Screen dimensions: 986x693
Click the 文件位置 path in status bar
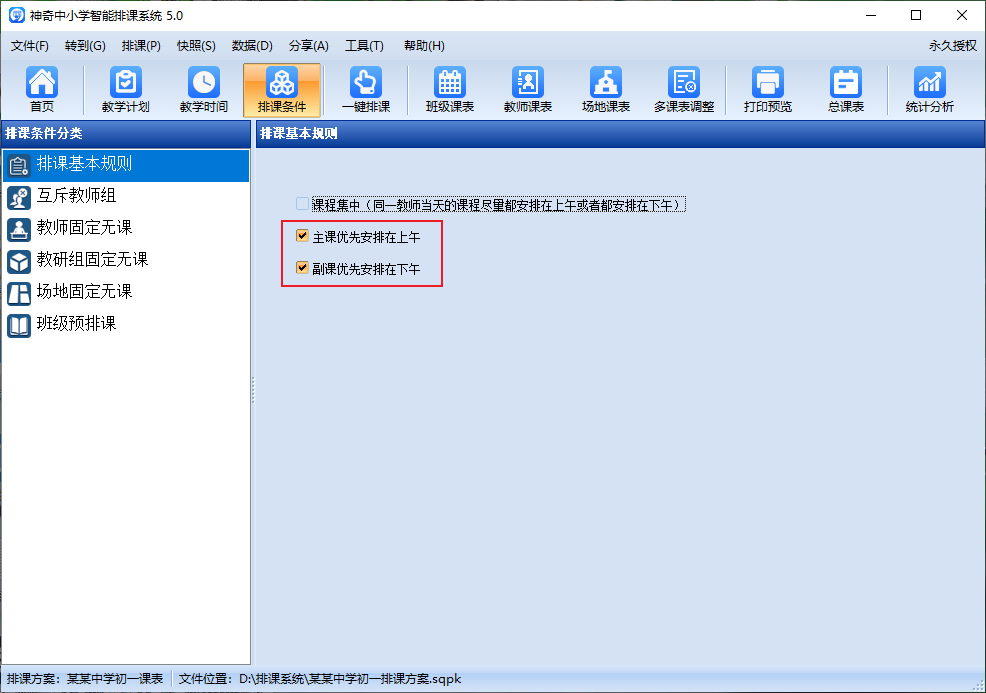319,679
